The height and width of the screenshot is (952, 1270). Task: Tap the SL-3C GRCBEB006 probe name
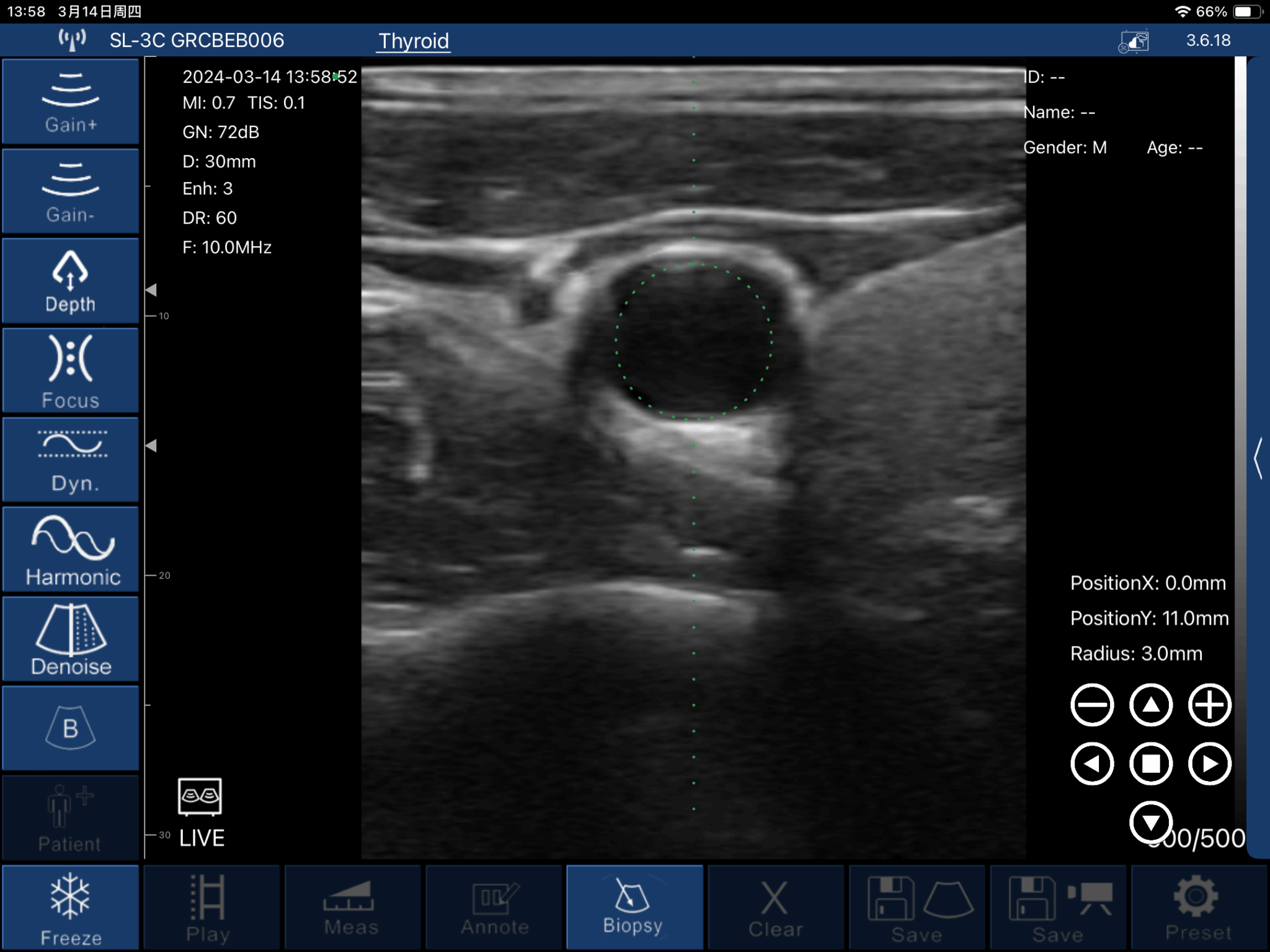click(197, 40)
